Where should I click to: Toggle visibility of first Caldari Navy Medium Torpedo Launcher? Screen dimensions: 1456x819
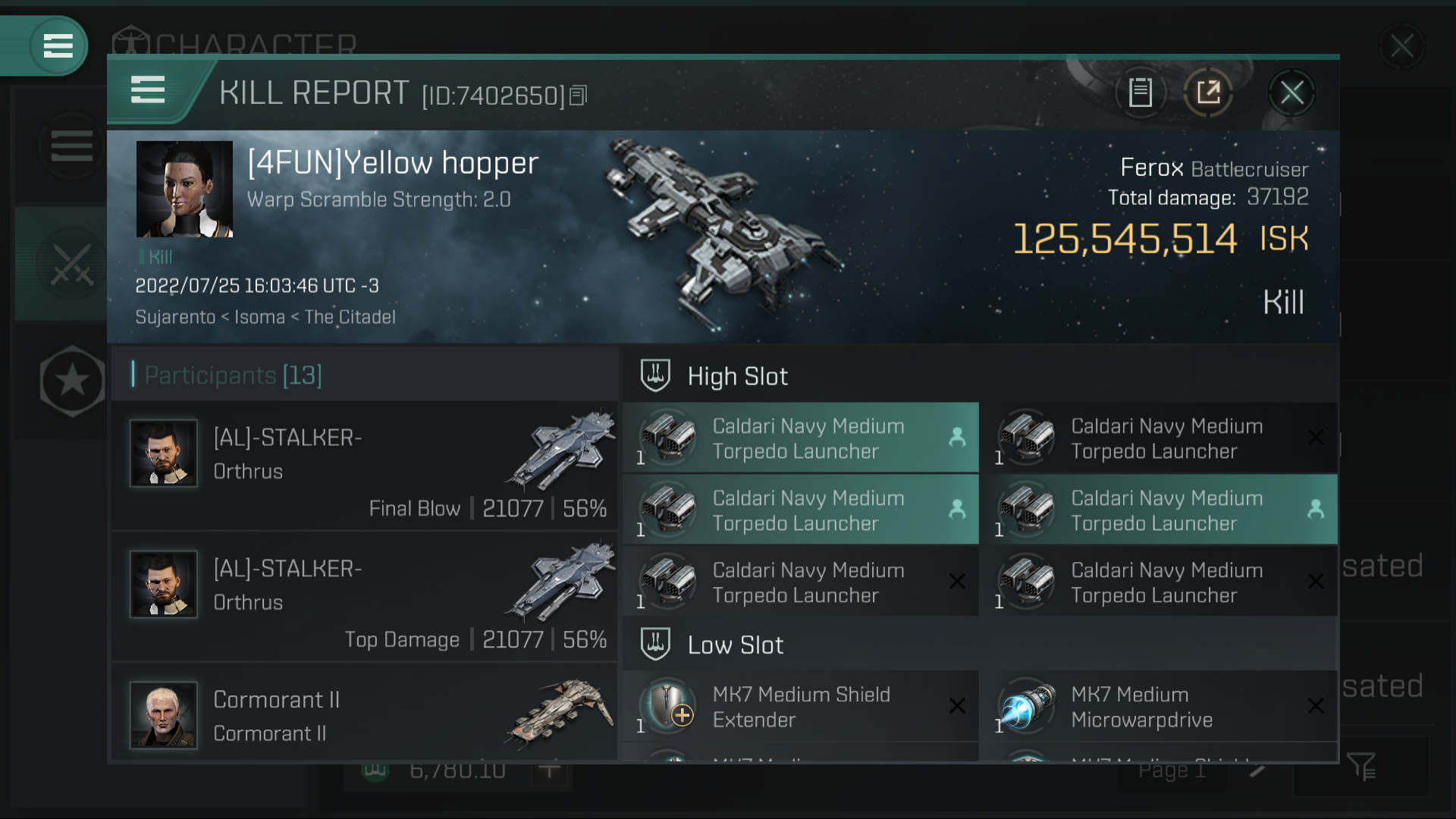(x=954, y=438)
